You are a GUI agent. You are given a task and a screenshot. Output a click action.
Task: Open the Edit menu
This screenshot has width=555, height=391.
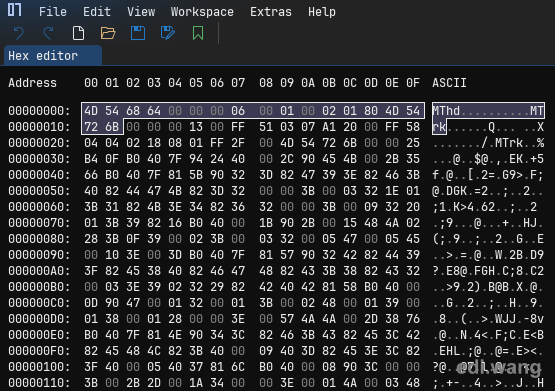pyautogui.click(x=97, y=12)
